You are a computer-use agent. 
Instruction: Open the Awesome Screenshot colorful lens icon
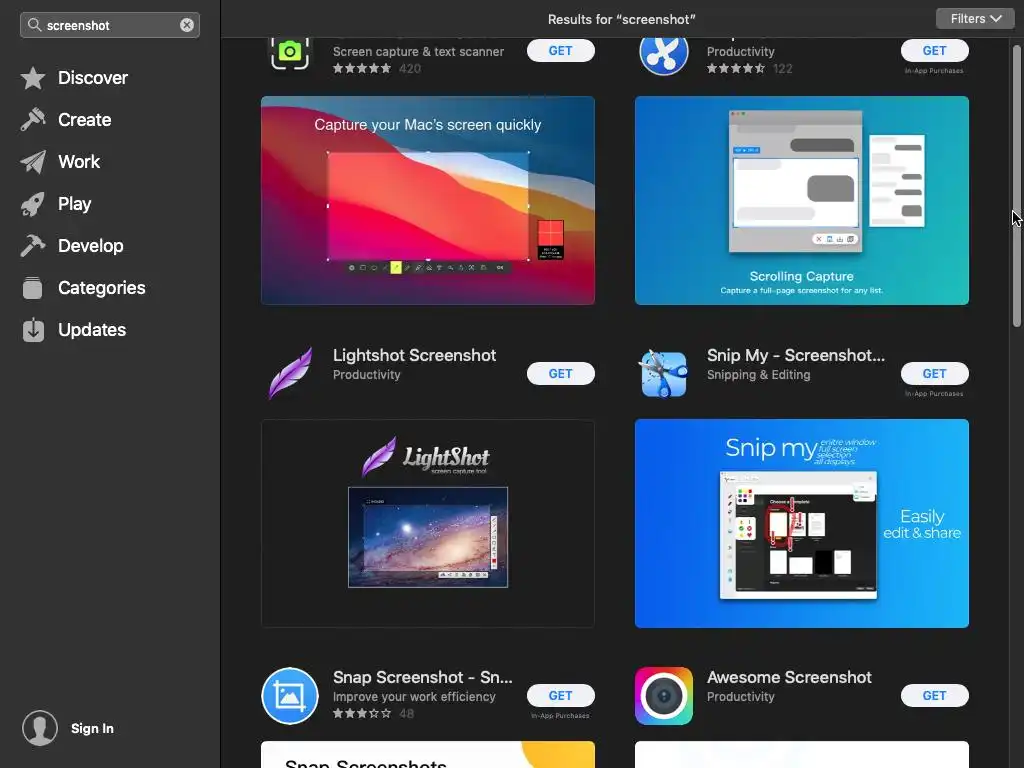pos(664,696)
